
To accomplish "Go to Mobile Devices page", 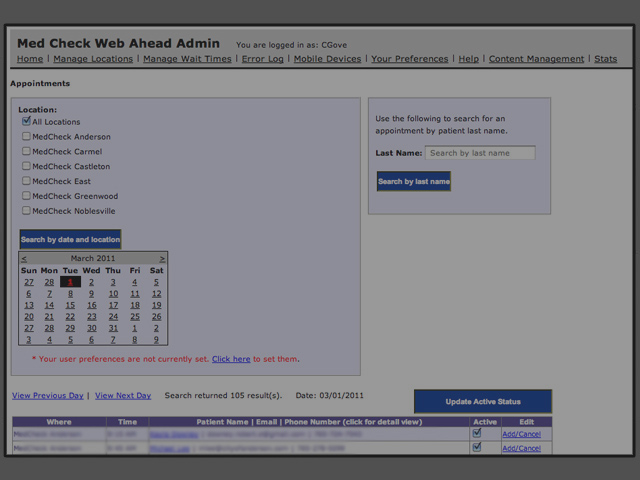I will tap(327, 59).
